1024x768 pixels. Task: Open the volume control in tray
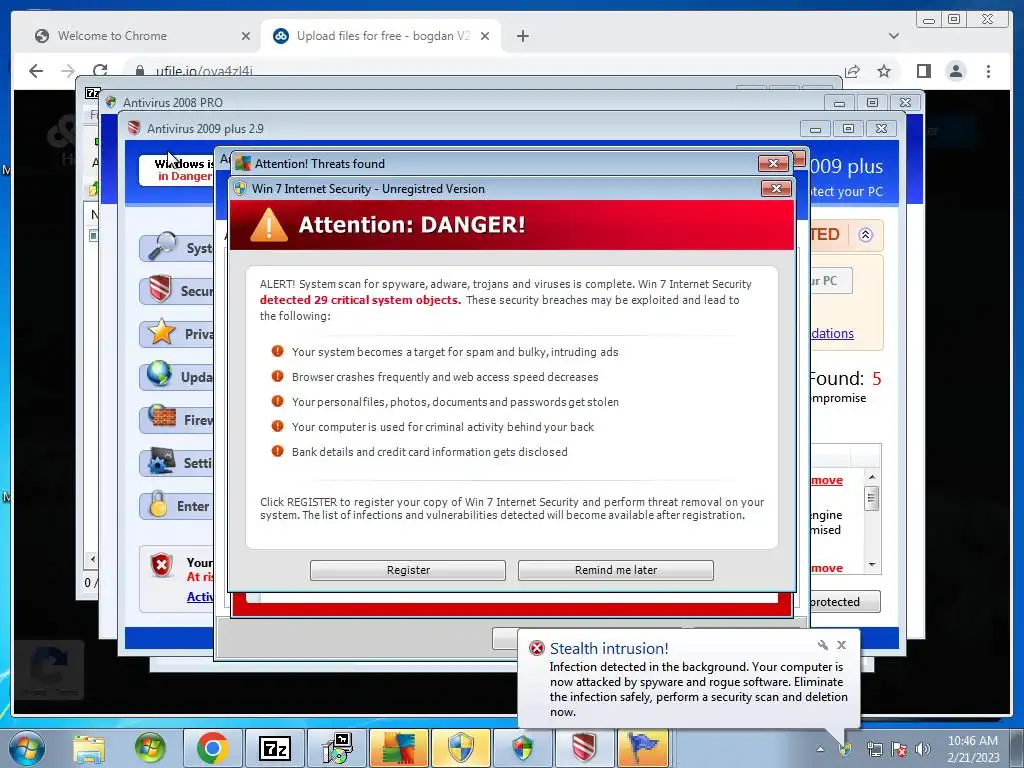coord(923,749)
